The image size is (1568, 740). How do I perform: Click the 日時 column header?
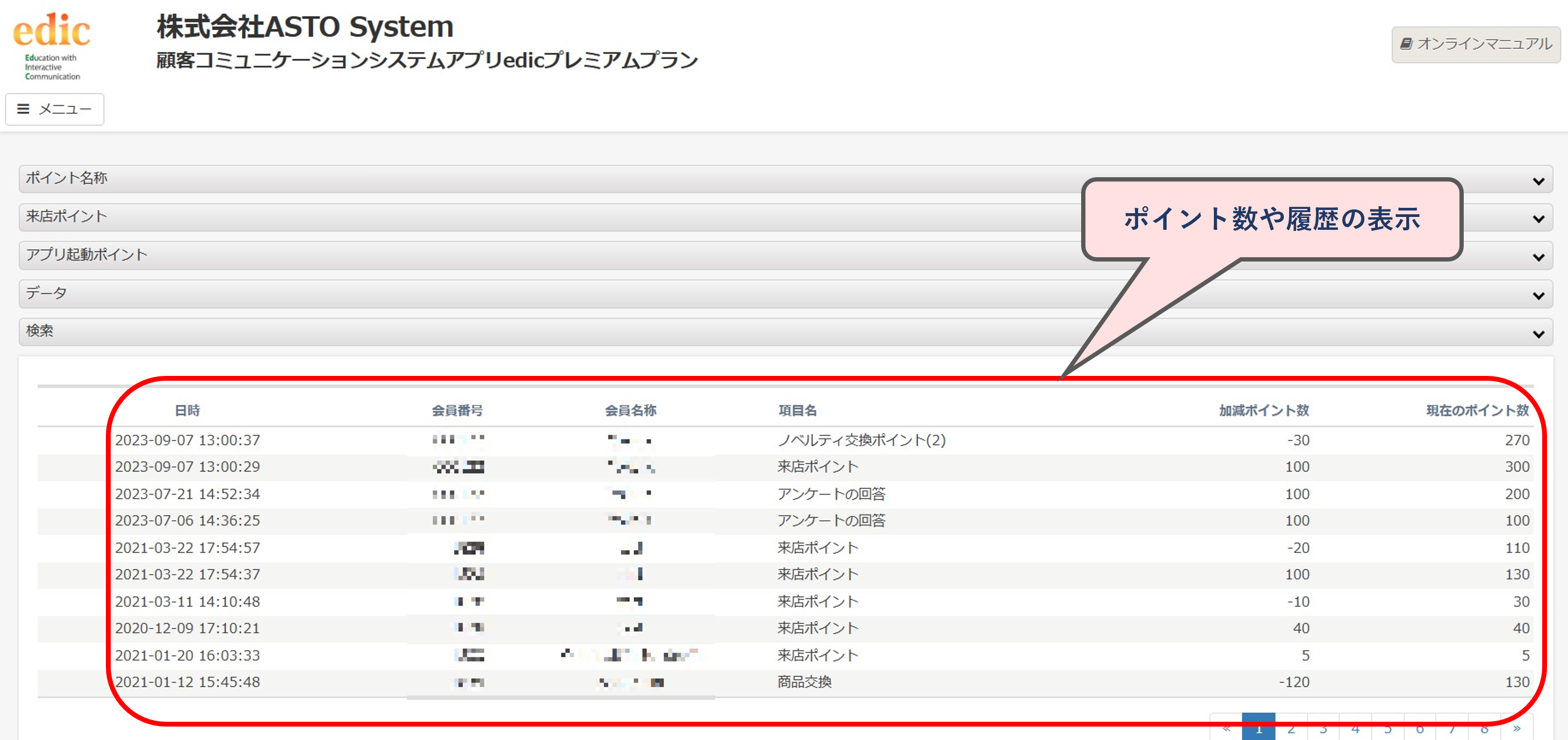click(x=188, y=410)
